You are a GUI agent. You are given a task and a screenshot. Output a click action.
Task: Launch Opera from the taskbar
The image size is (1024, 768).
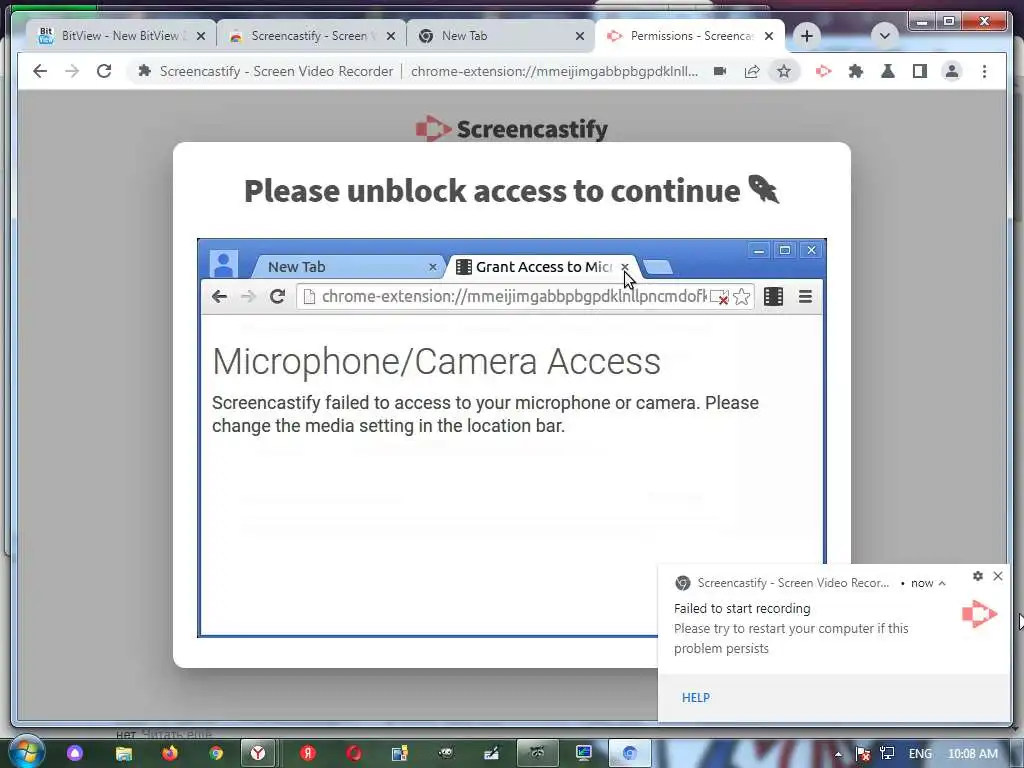pos(354,753)
